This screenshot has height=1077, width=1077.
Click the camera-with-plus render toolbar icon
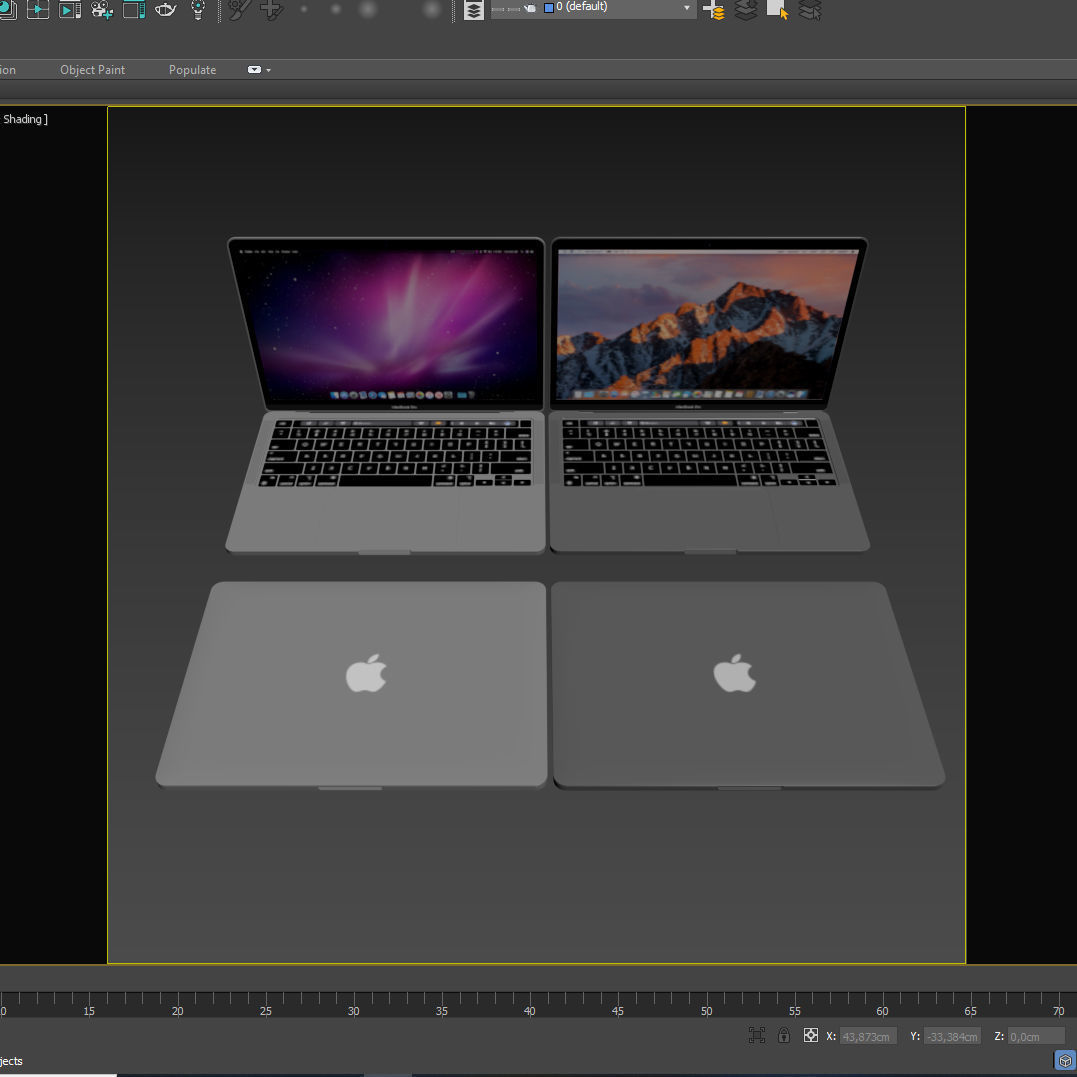102,10
